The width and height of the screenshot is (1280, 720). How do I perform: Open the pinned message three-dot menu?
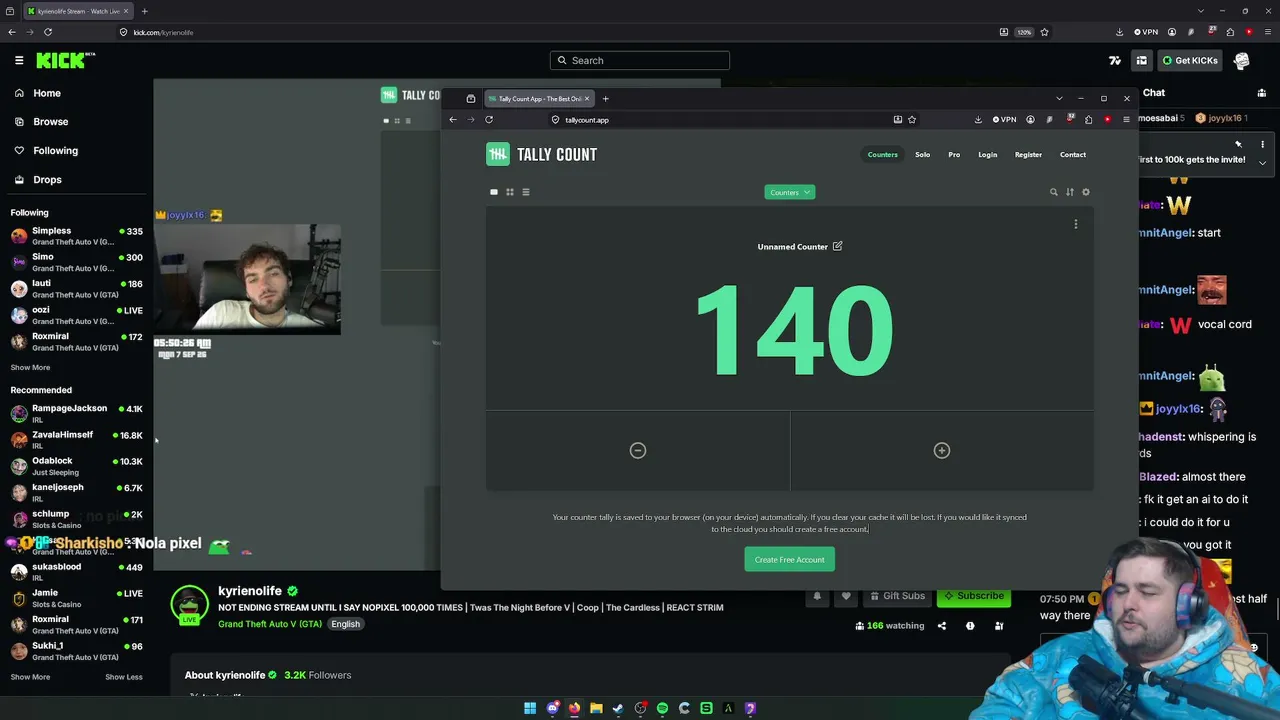[1262, 144]
